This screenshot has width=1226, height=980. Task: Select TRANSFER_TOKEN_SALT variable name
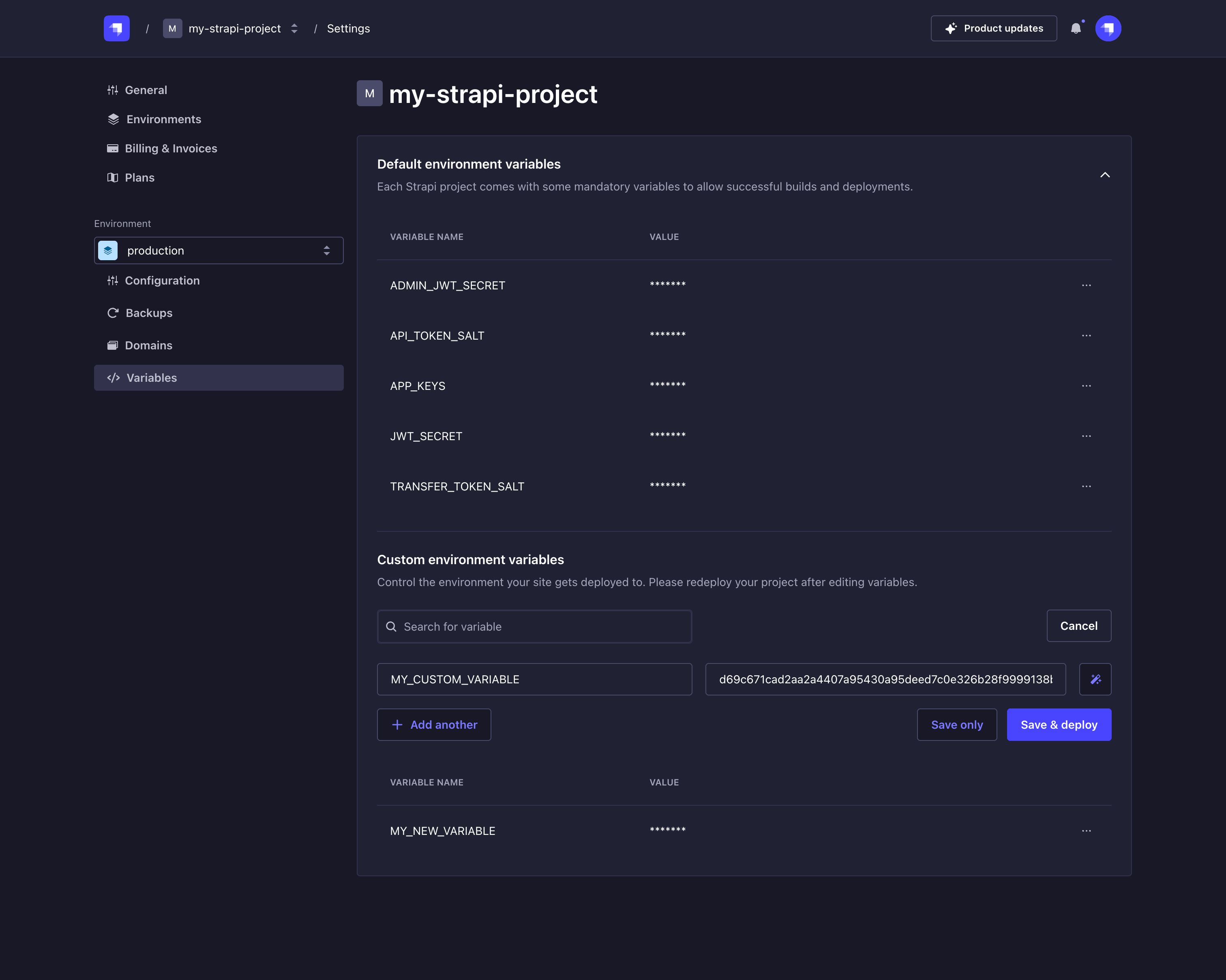click(457, 487)
